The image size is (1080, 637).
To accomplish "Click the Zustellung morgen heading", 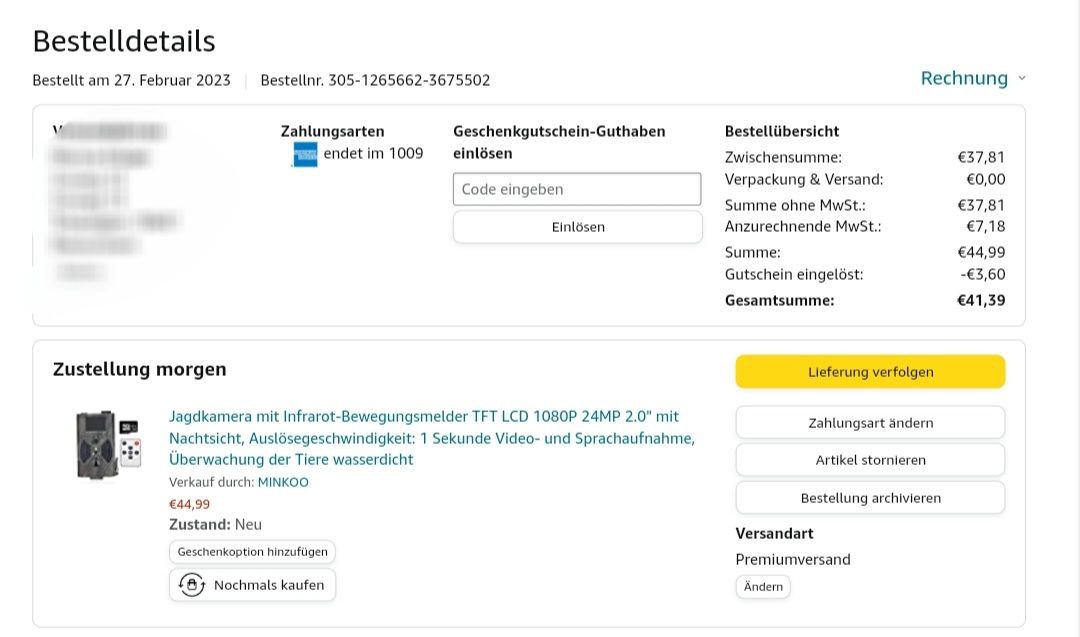I will point(140,369).
